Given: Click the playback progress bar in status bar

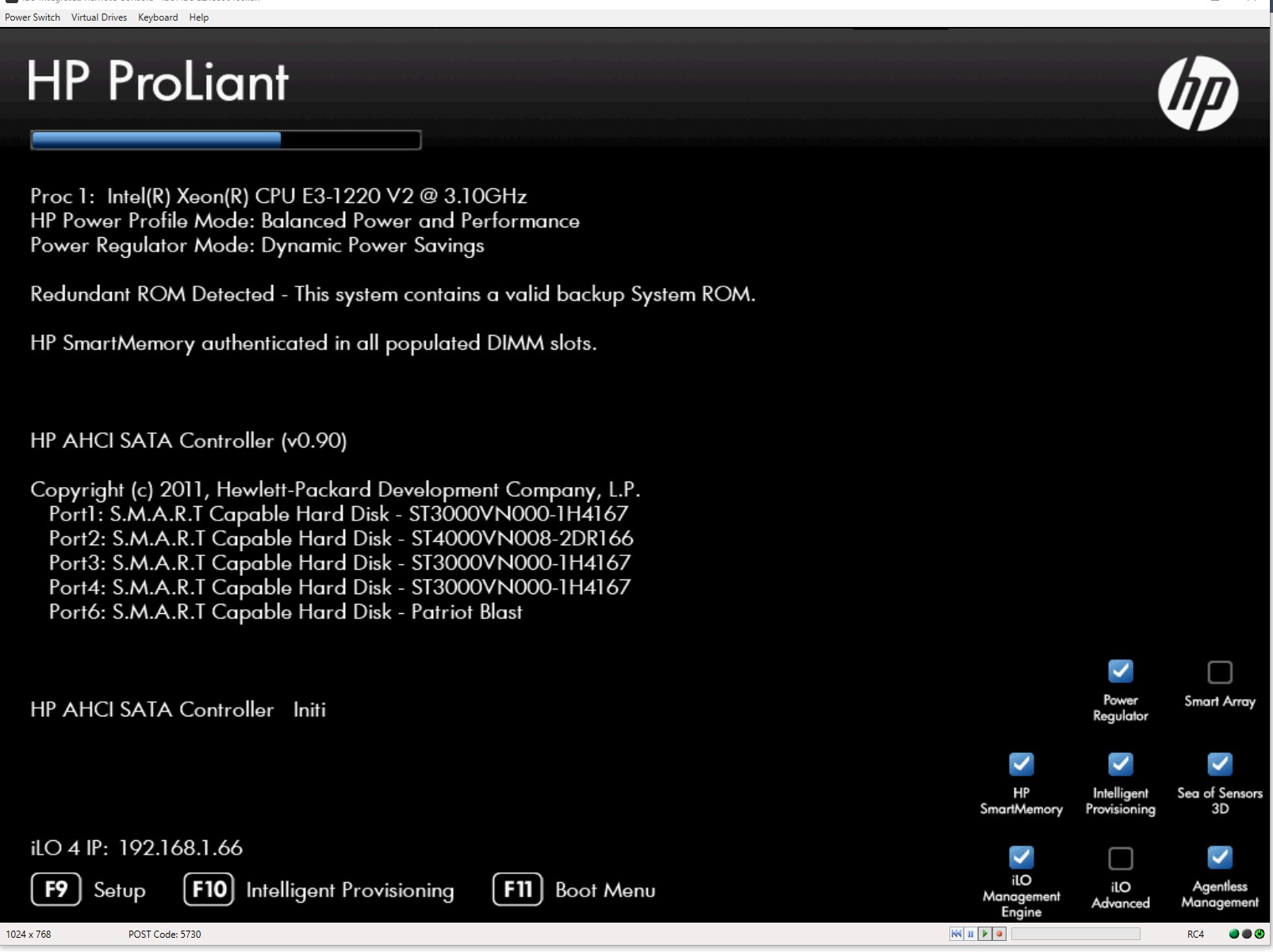Looking at the screenshot, I should (x=1076, y=934).
